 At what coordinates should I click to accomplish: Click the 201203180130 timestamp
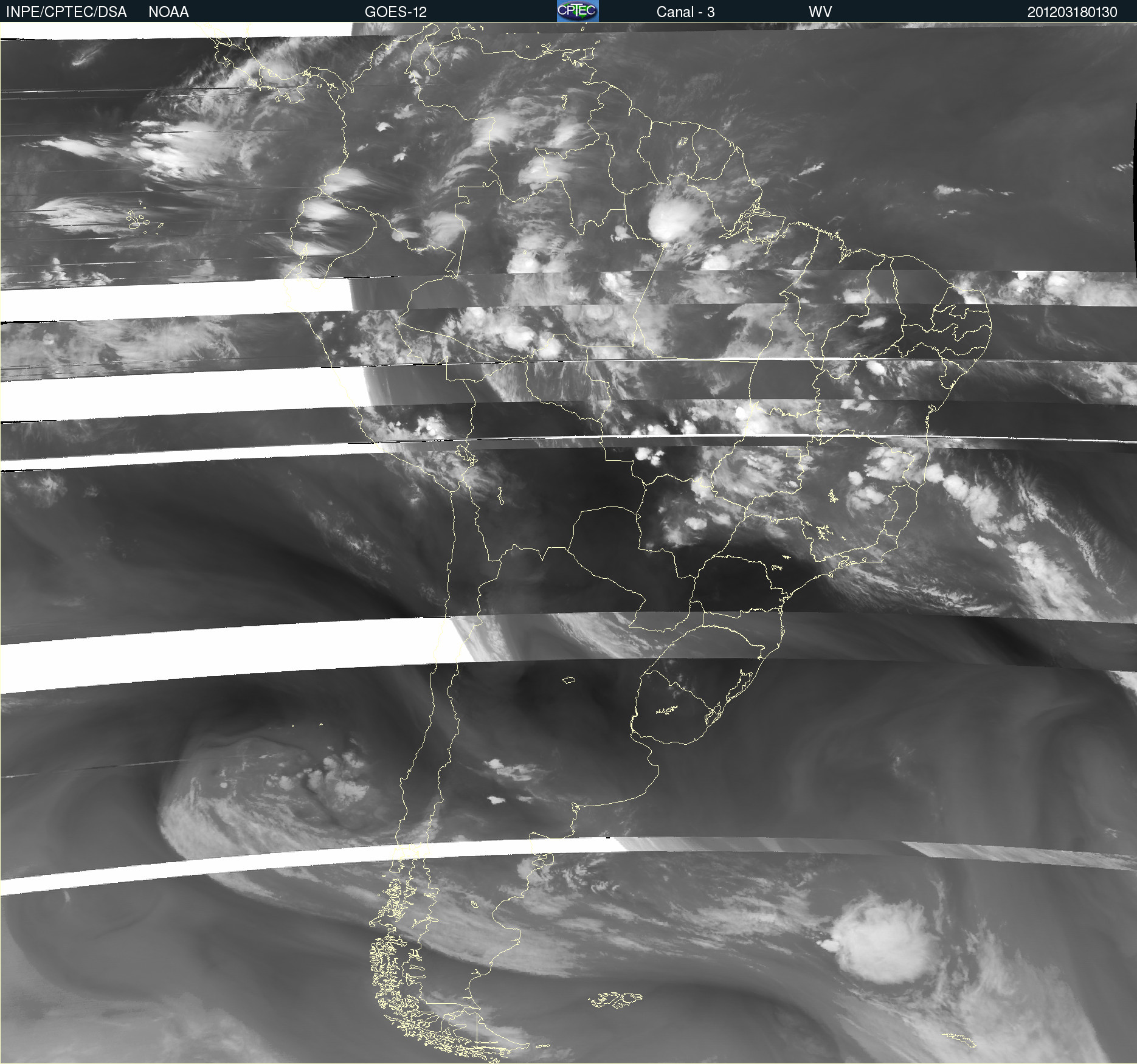click(x=1072, y=12)
